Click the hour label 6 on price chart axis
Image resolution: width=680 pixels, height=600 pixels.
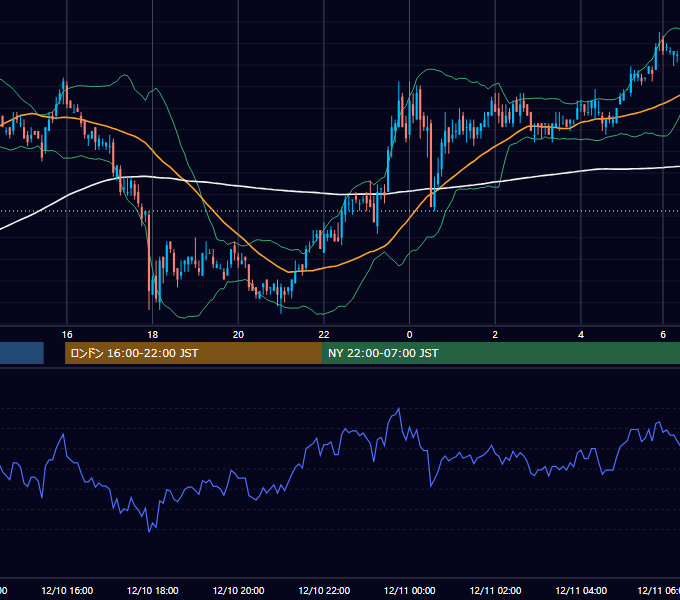pyautogui.click(x=663, y=335)
